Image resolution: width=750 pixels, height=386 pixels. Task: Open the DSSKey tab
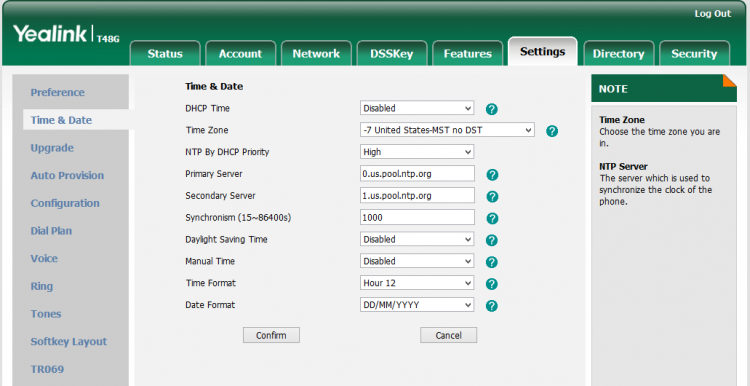(392, 54)
